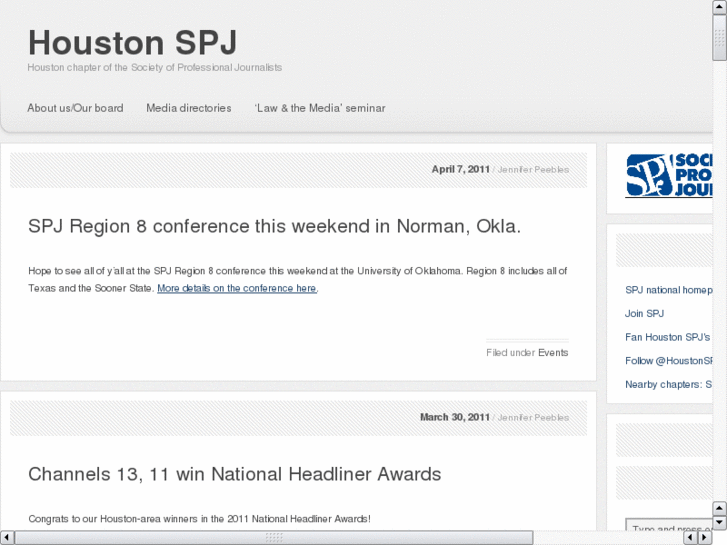Click the horizontal scrollbar right arrow at far right
The height and width of the screenshot is (545, 727).
(x=704, y=537)
